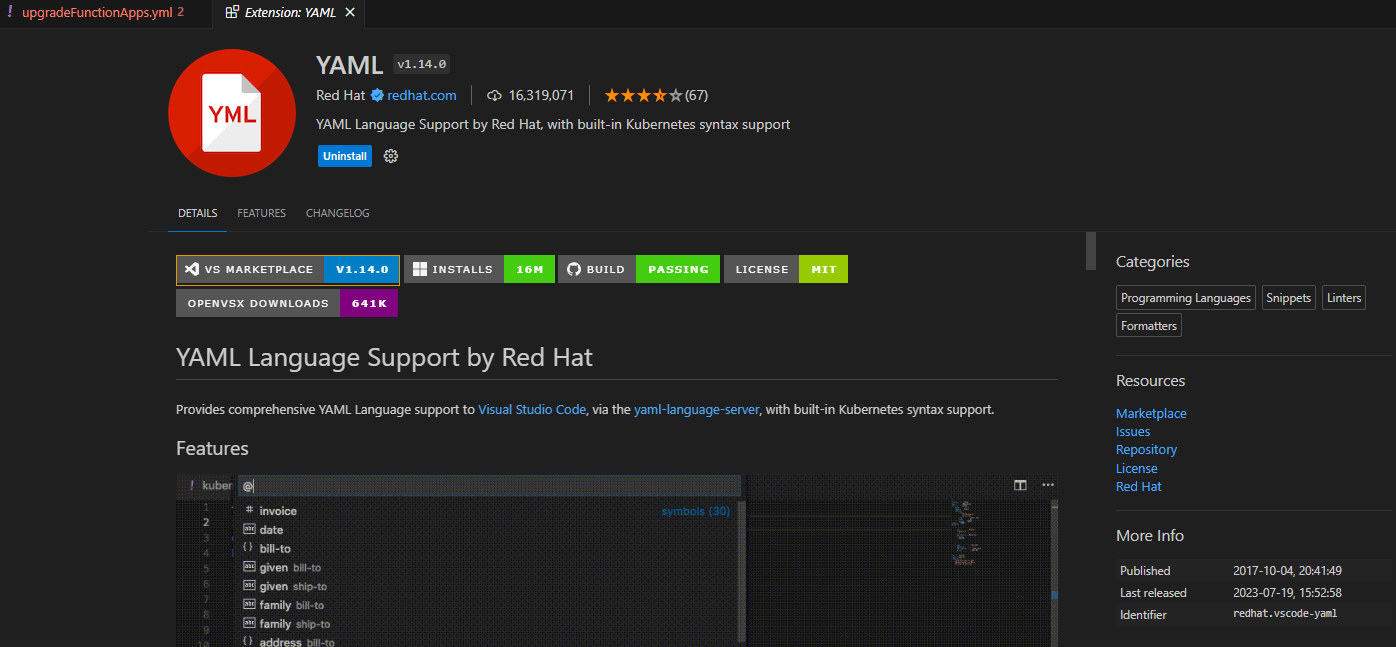This screenshot has height=647, width=1396.
Task: Switch to the FEATURES tab
Action: [261, 213]
